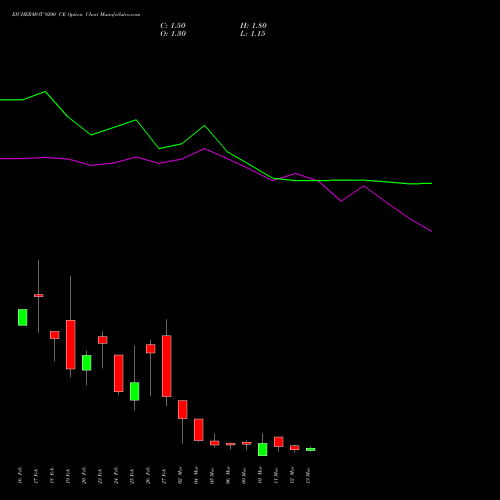This screenshot has height=500, width=500.
Task: Click the red candle above 19 Feb
Action: tap(71, 345)
